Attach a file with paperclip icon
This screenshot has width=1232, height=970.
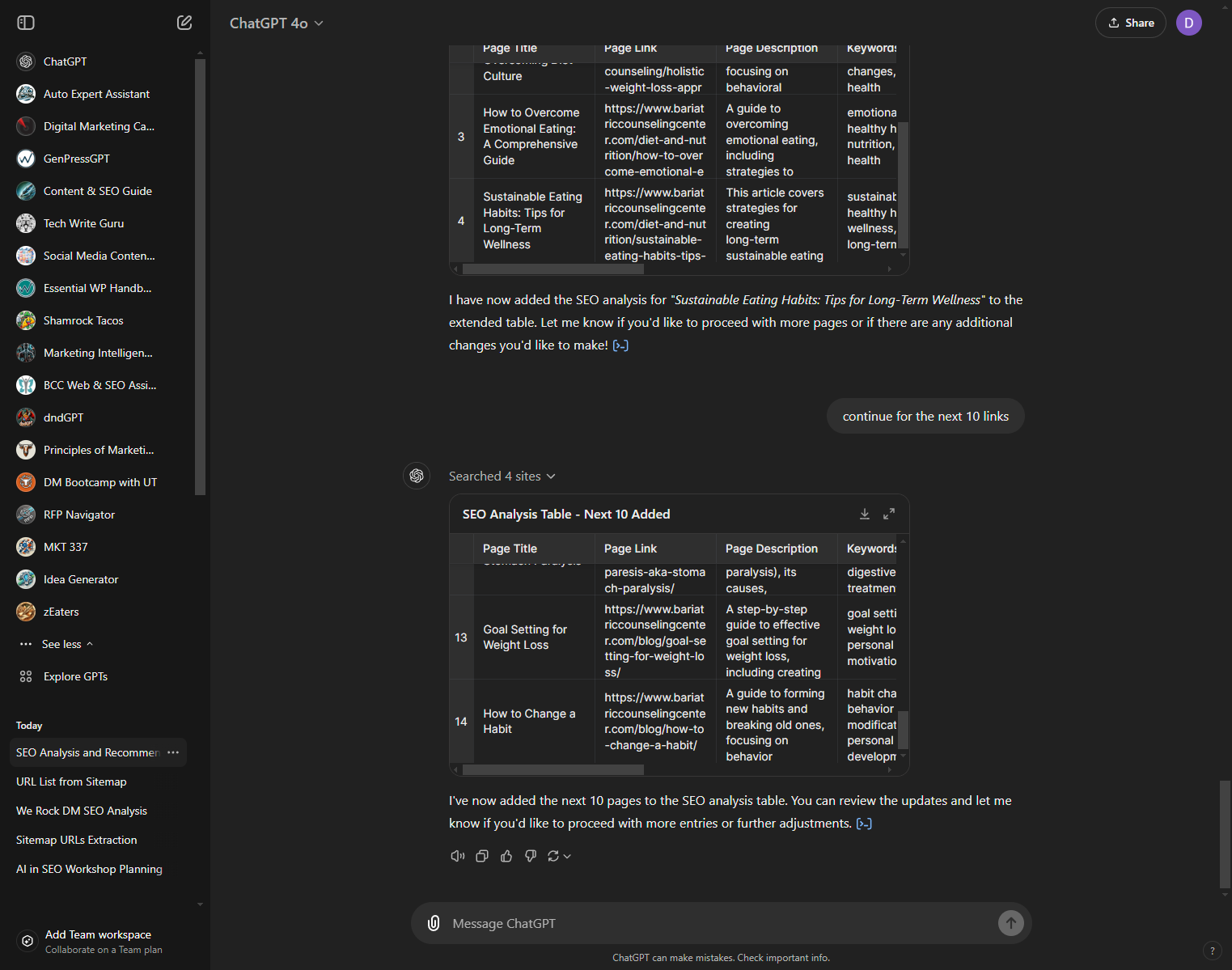pyautogui.click(x=434, y=923)
